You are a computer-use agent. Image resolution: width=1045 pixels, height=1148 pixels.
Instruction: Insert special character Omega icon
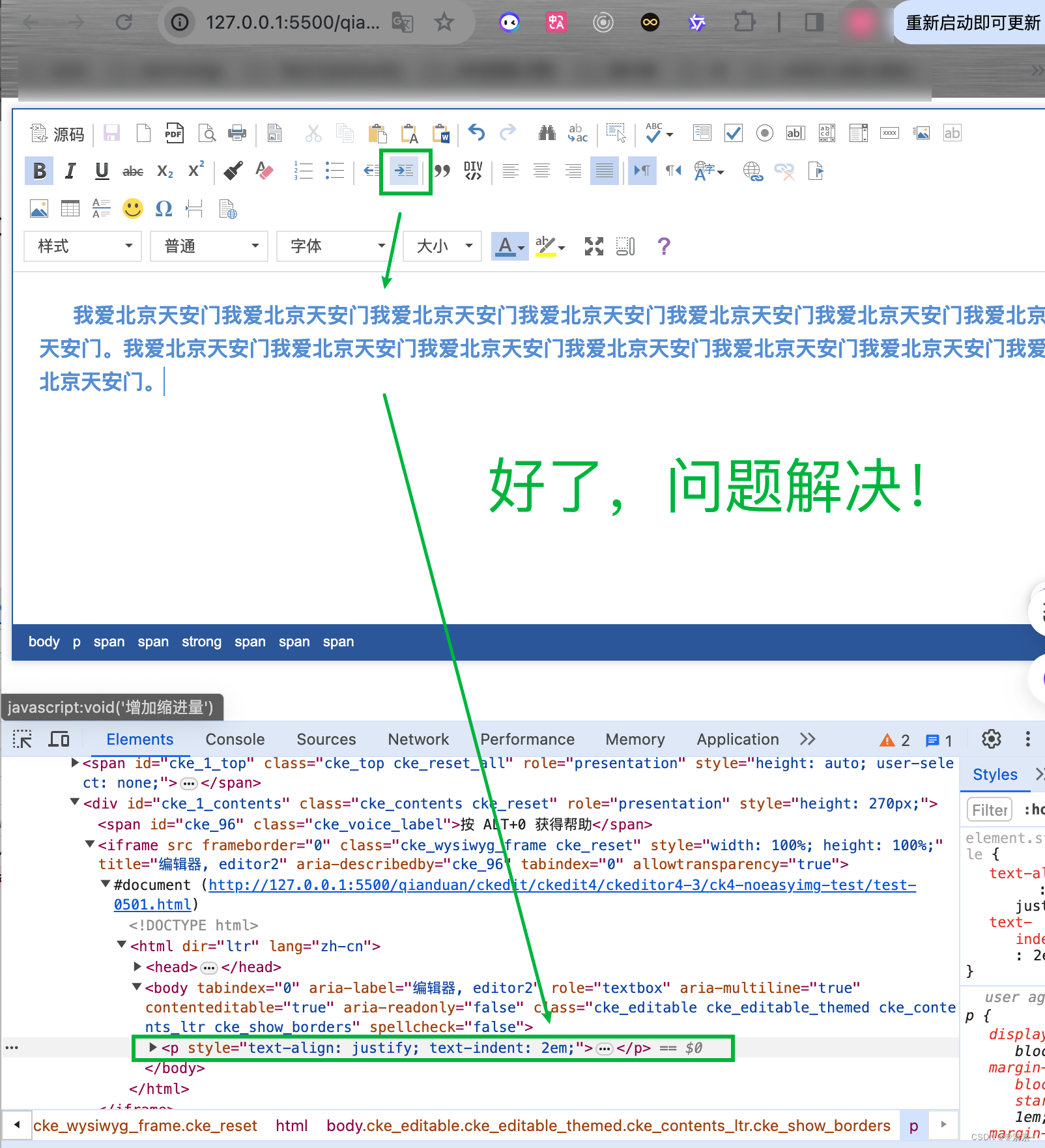point(164,208)
